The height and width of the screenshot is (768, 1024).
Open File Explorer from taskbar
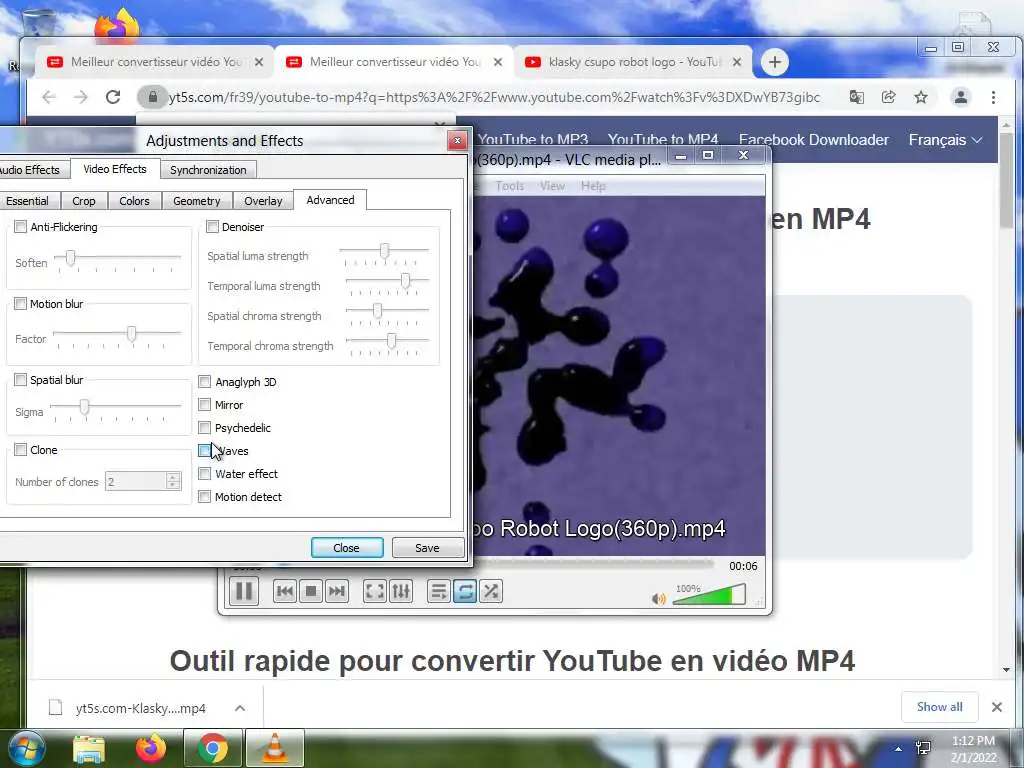(89, 749)
